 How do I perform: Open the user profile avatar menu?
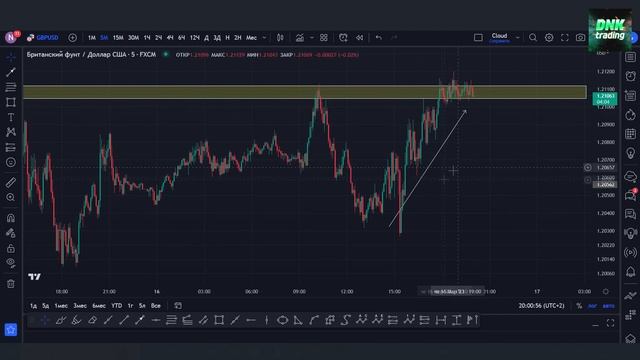pos(11,38)
